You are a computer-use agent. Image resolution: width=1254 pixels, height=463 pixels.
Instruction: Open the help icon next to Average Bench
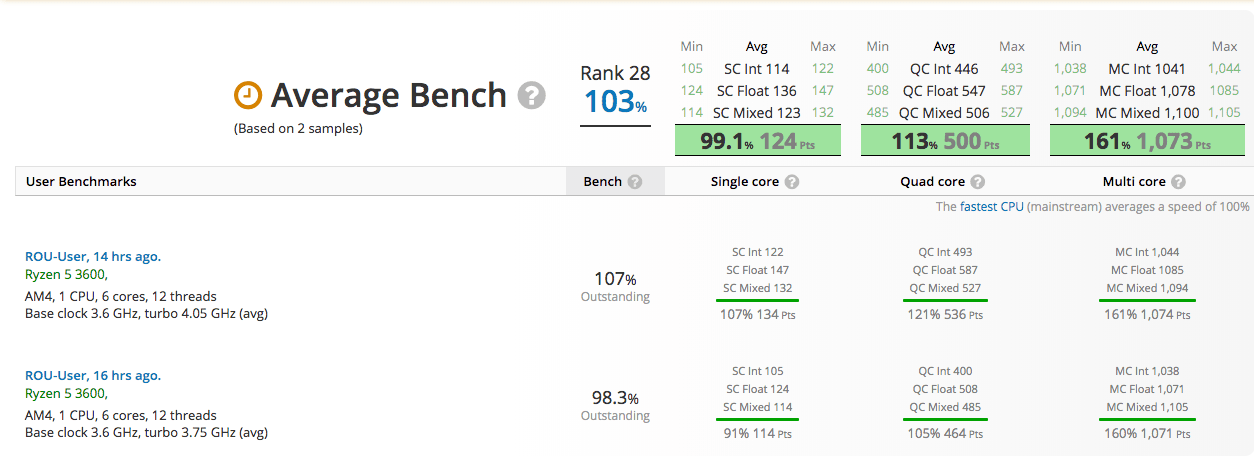point(532,96)
